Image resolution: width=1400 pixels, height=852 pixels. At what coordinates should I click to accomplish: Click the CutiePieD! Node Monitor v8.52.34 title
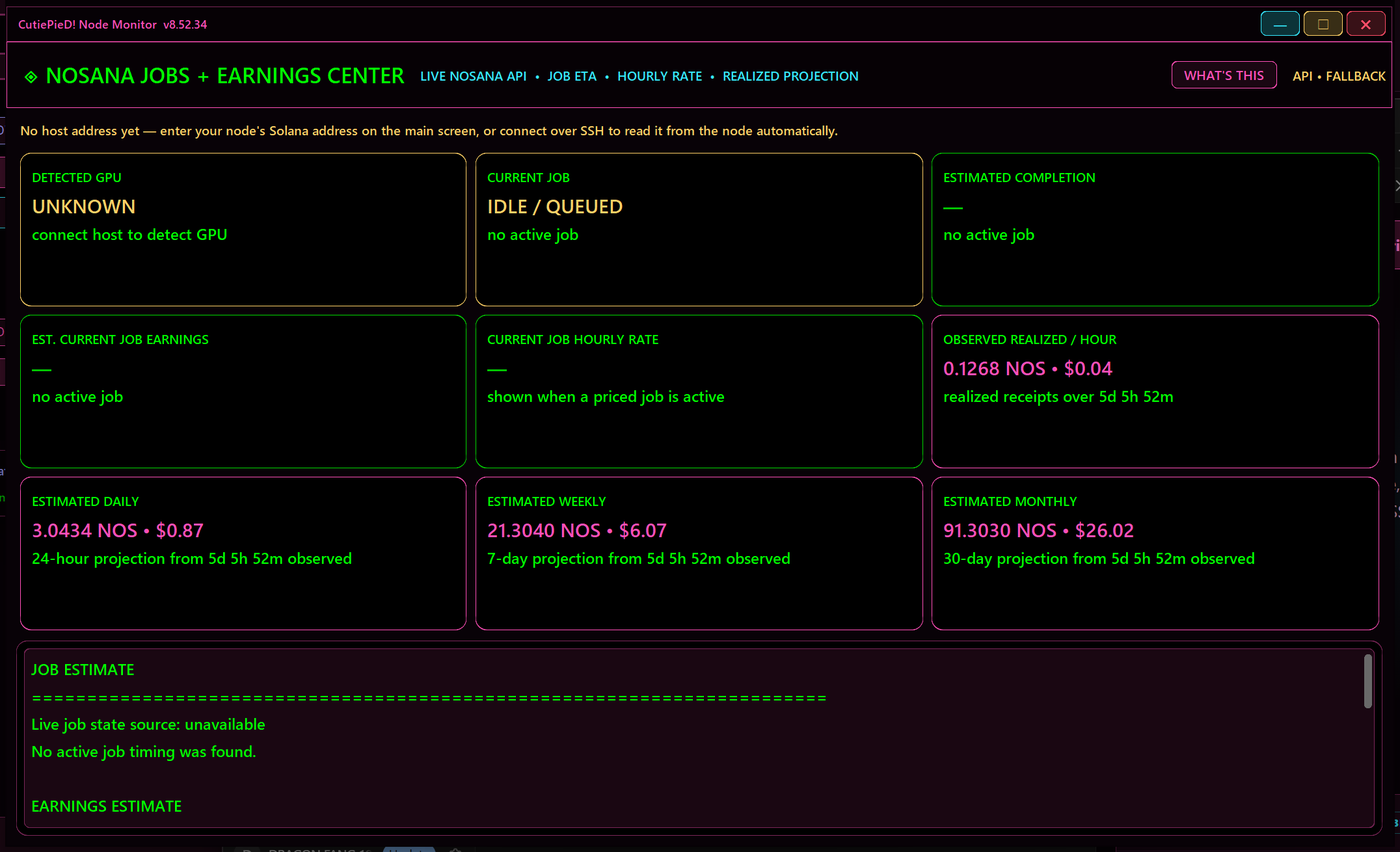click(113, 24)
